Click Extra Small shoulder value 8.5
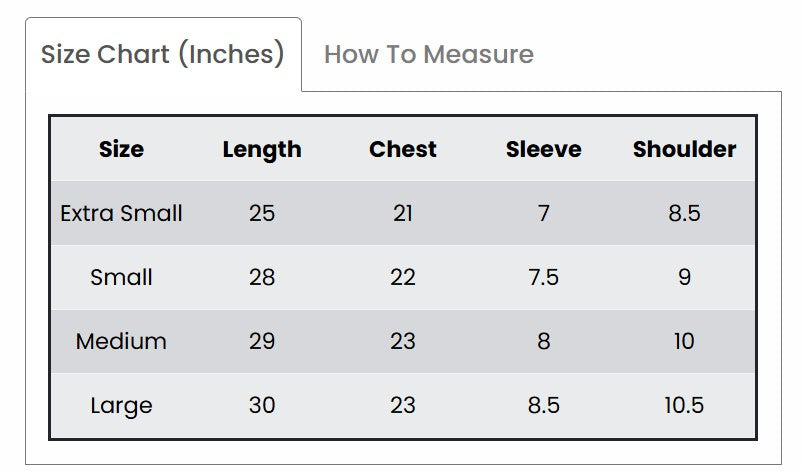 684,213
